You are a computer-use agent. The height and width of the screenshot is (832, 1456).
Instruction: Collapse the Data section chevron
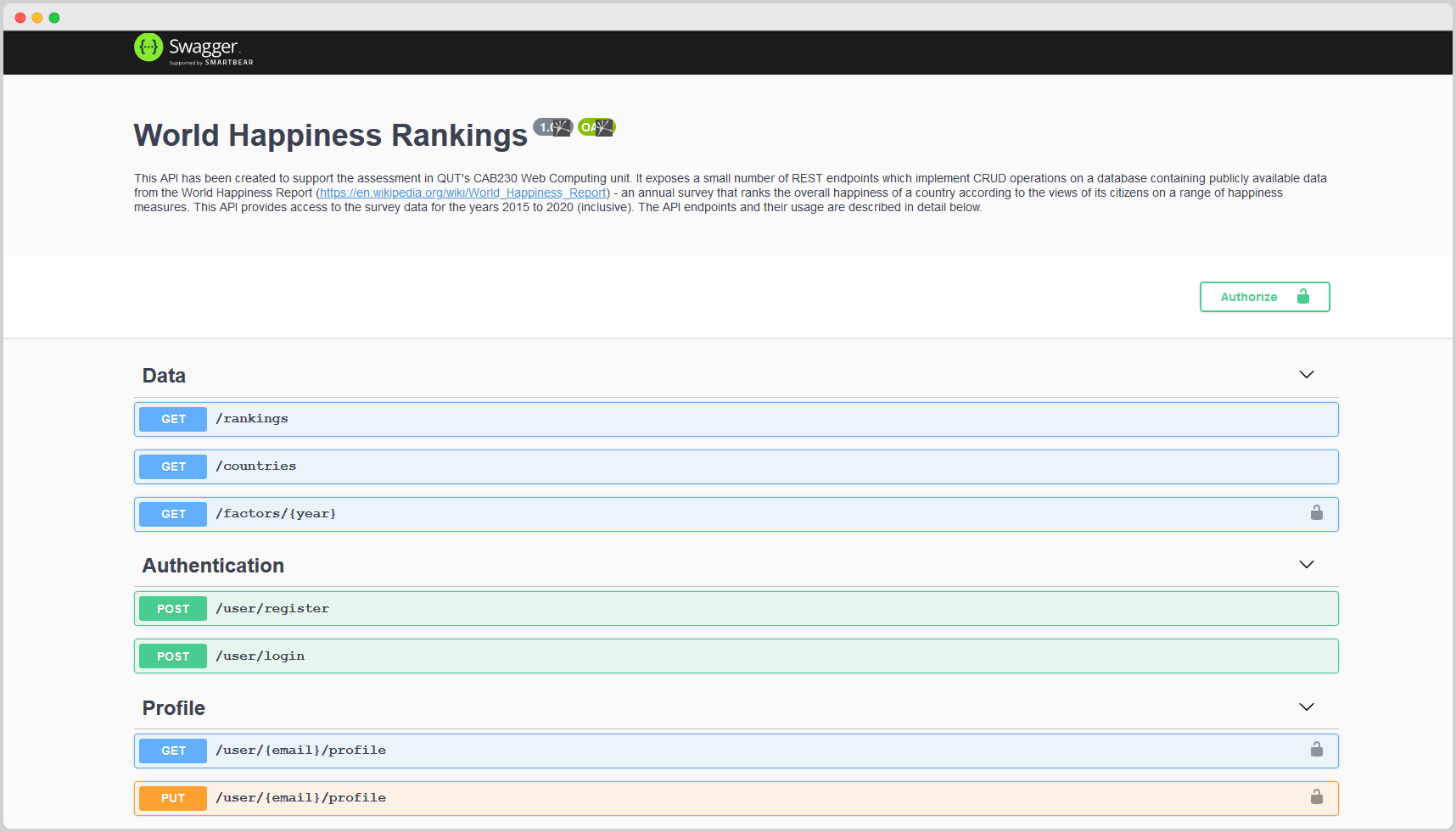[x=1306, y=375]
